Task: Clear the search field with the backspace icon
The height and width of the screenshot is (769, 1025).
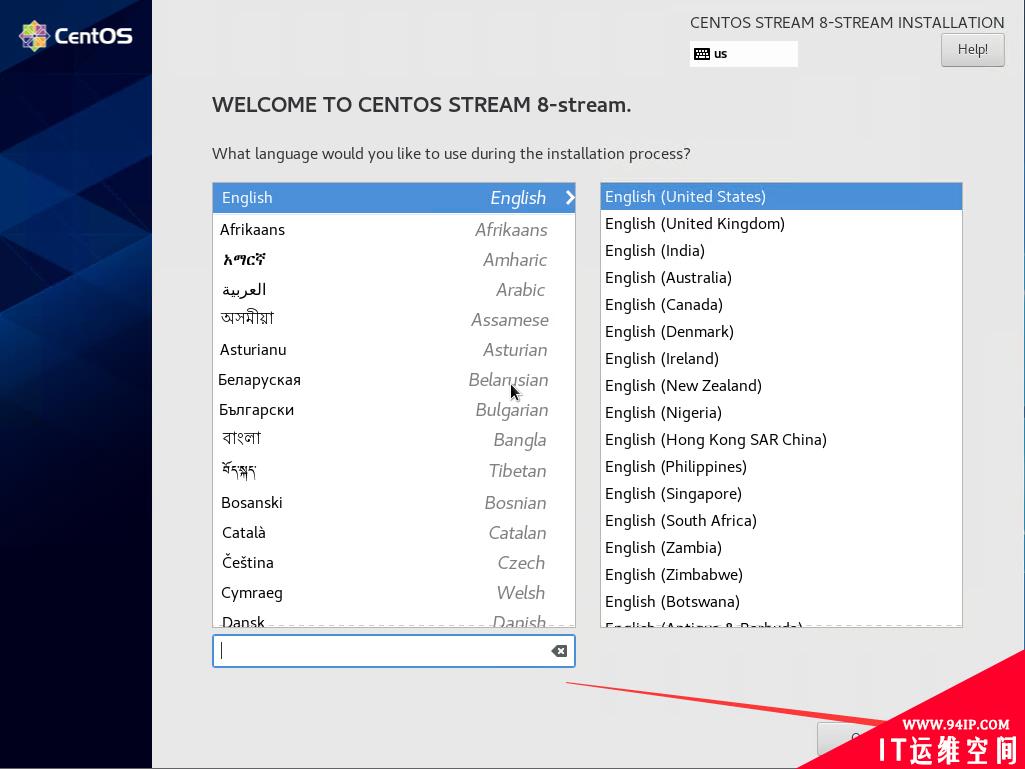Action: tap(559, 651)
